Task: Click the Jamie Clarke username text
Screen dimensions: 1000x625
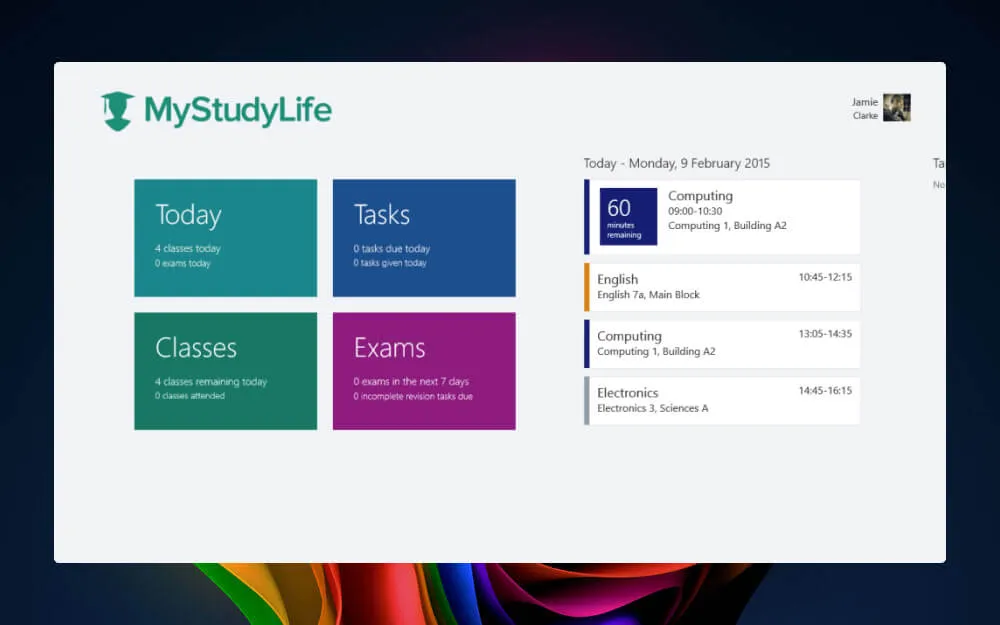Action: point(862,108)
